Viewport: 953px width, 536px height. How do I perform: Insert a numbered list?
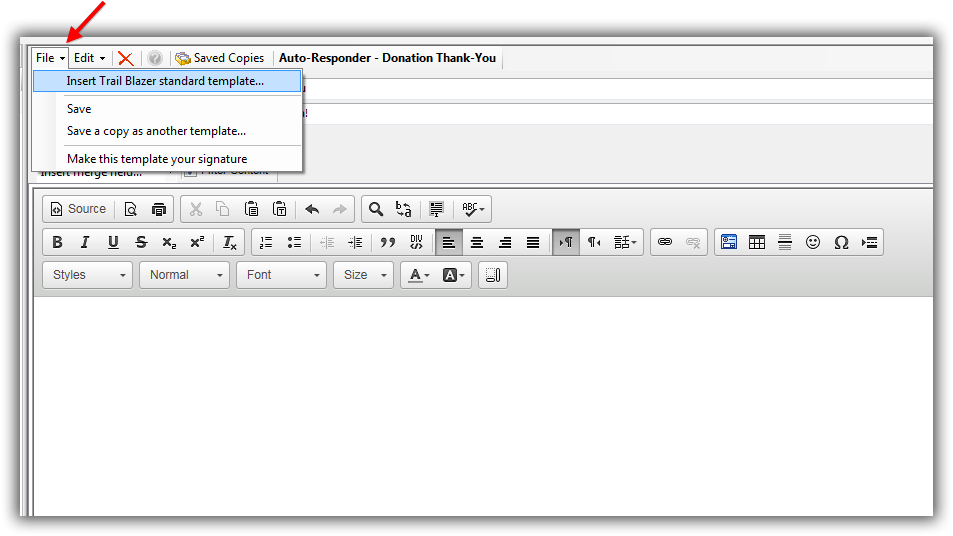point(266,242)
